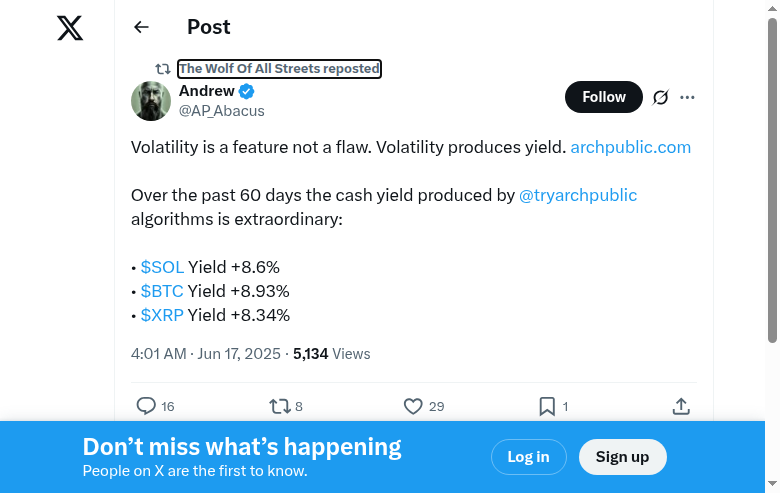Open the archpublic.com link

(x=630, y=147)
